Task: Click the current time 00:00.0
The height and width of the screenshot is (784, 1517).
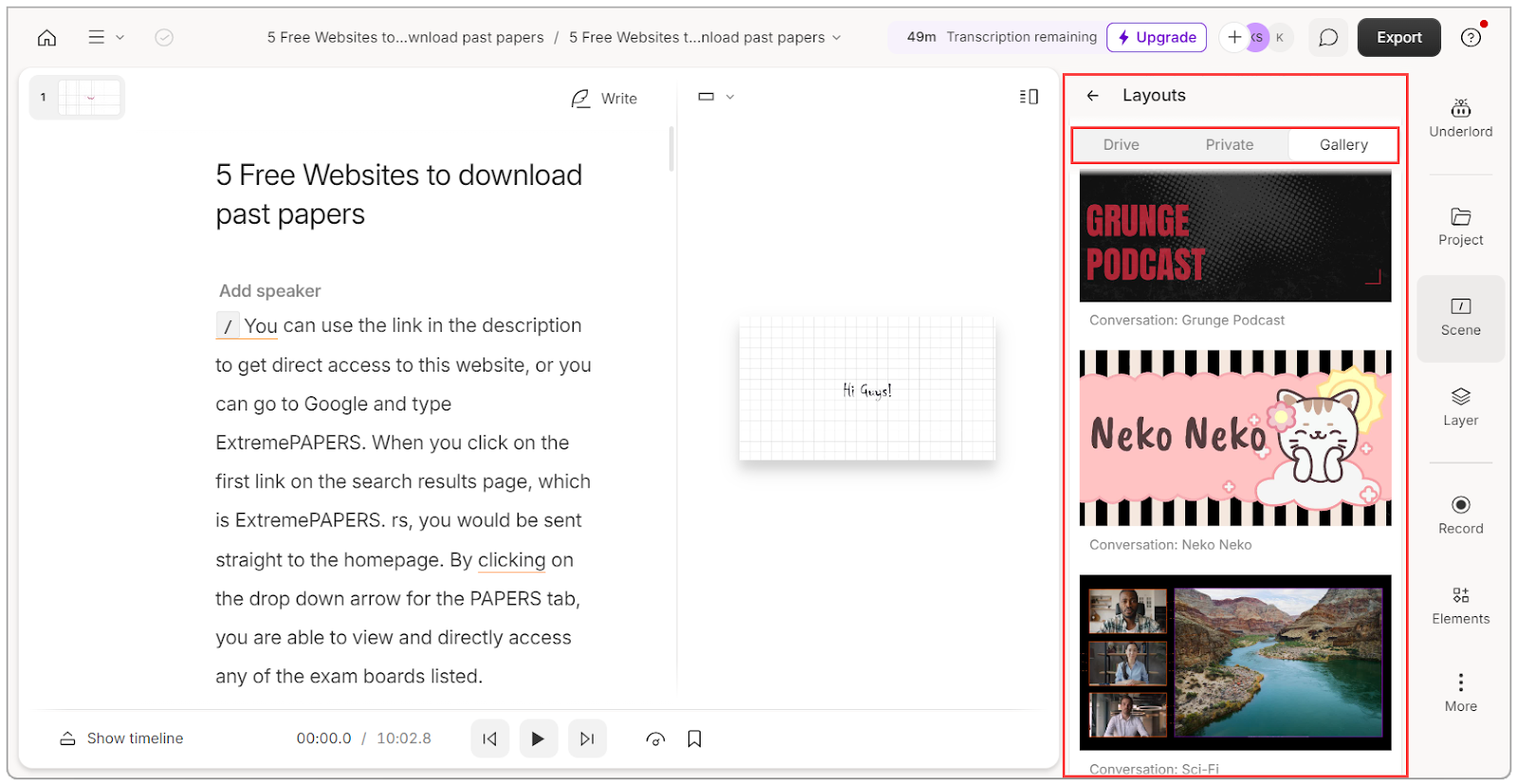Action: click(x=323, y=738)
